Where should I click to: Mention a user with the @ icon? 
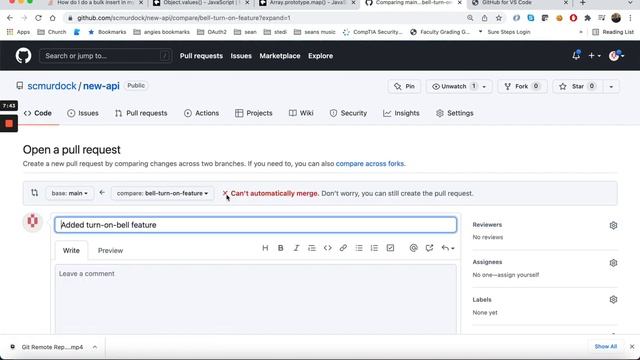click(413, 248)
